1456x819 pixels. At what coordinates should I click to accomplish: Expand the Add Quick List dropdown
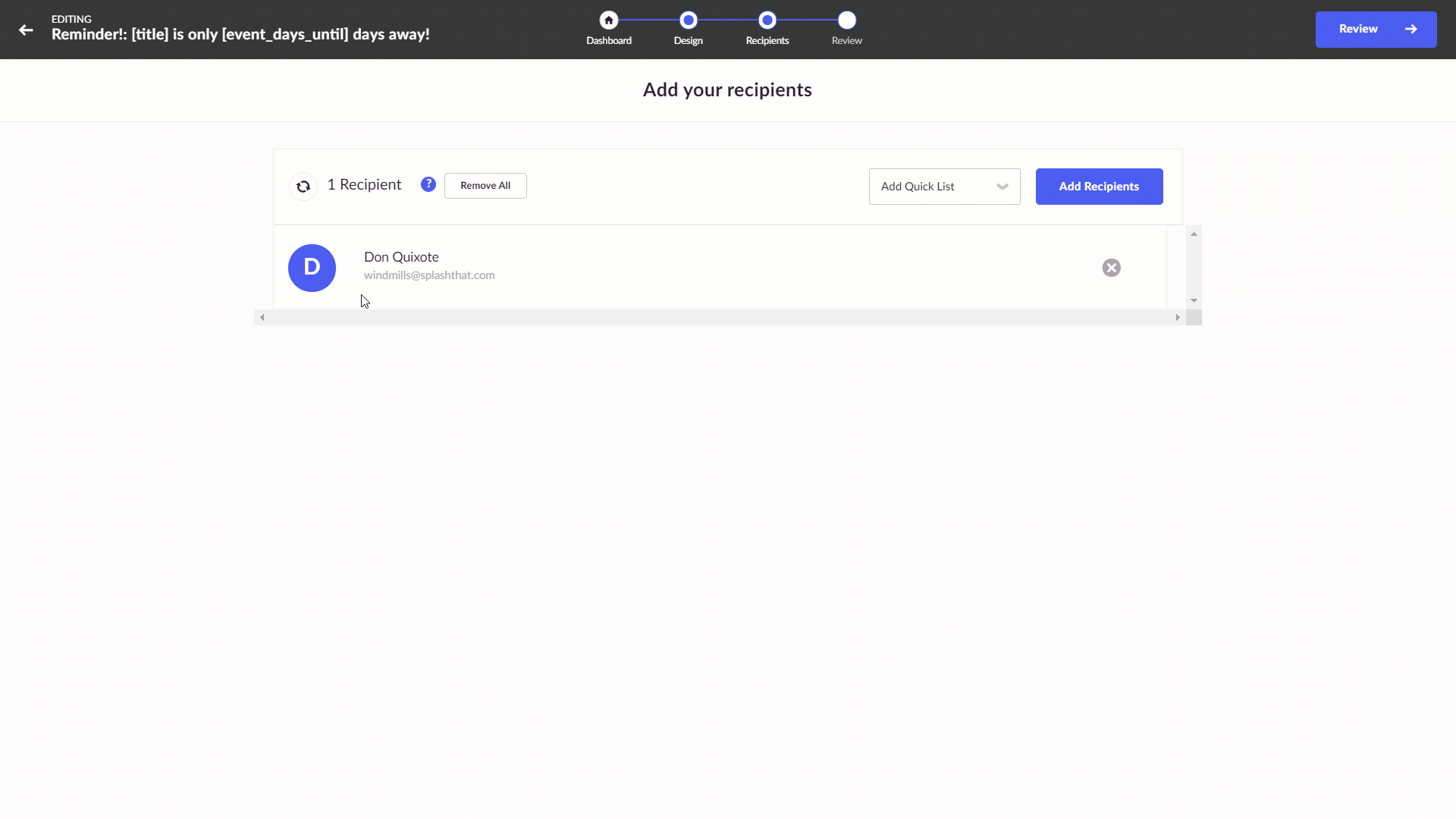point(944,187)
